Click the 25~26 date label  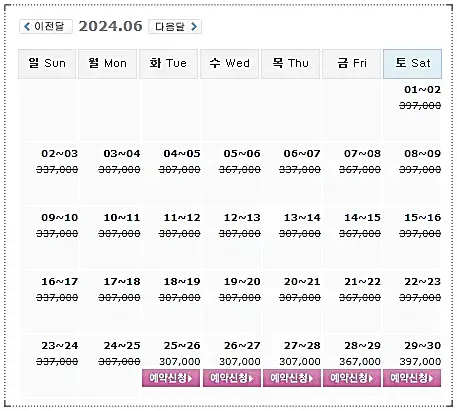pyautogui.click(x=182, y=346)
